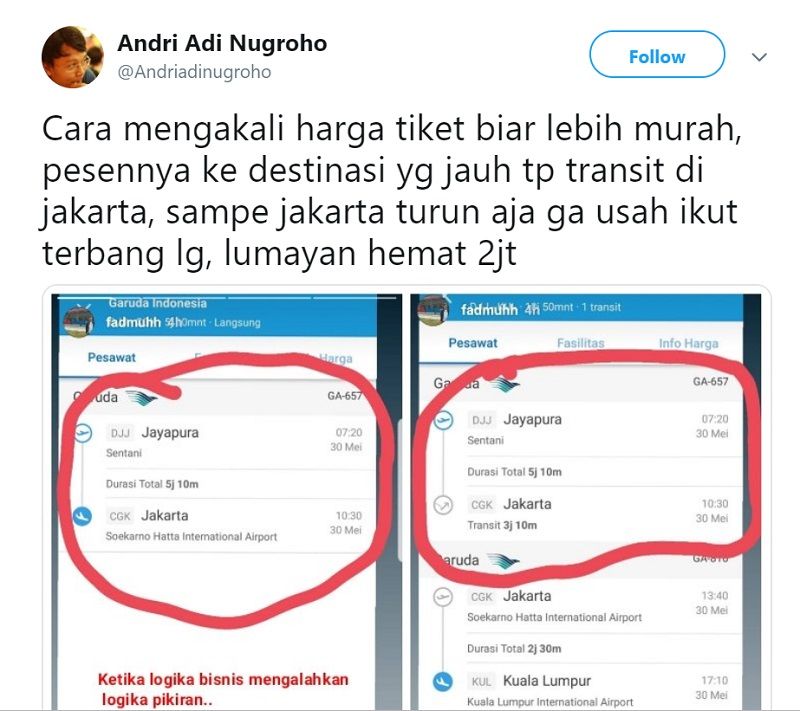Click Andri Adi Nugroho's profile avatar
The height and width of the screenshot is (711, 800).
click(72, 57)
